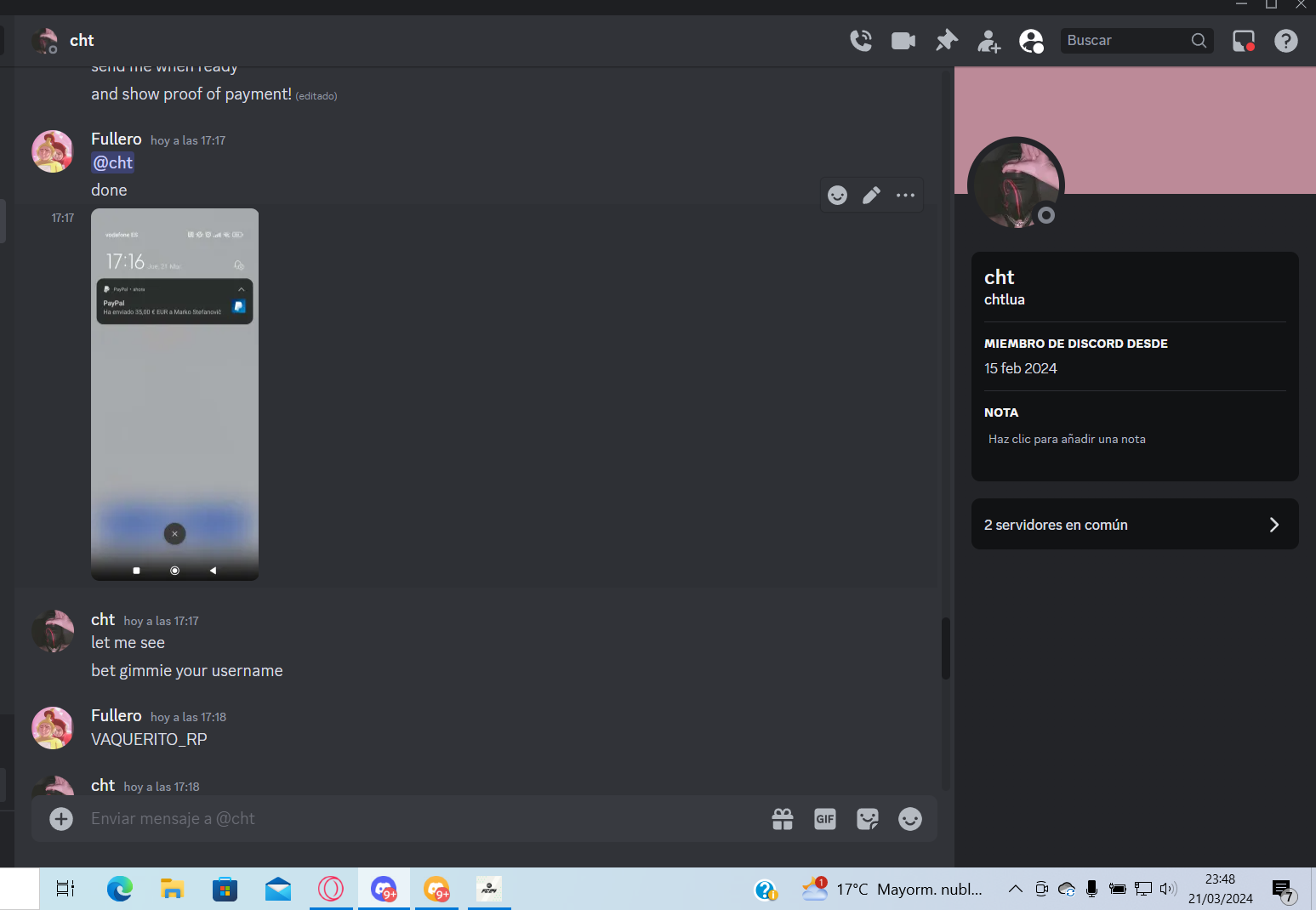
Task: Open the notification center
Action: tap(1284, 890)
